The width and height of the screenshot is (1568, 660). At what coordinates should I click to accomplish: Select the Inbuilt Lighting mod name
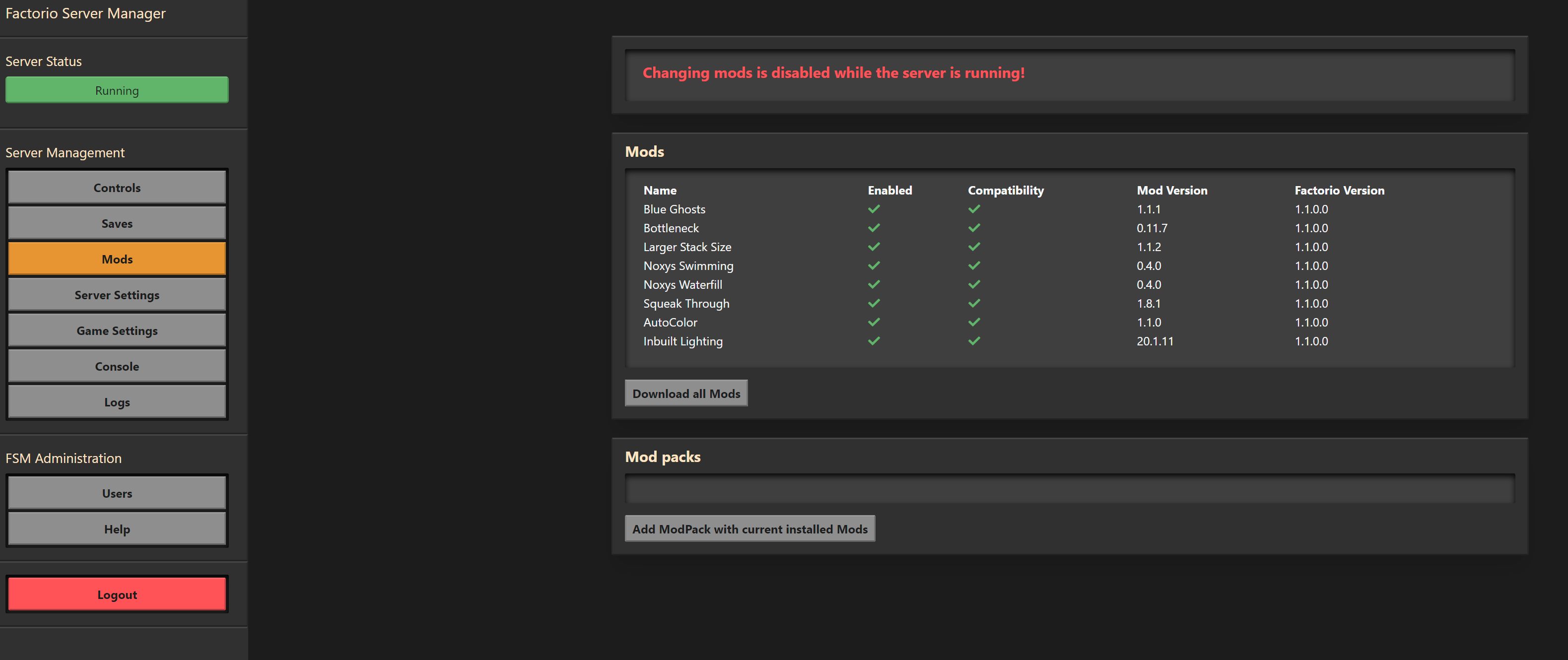coord(683,341)
